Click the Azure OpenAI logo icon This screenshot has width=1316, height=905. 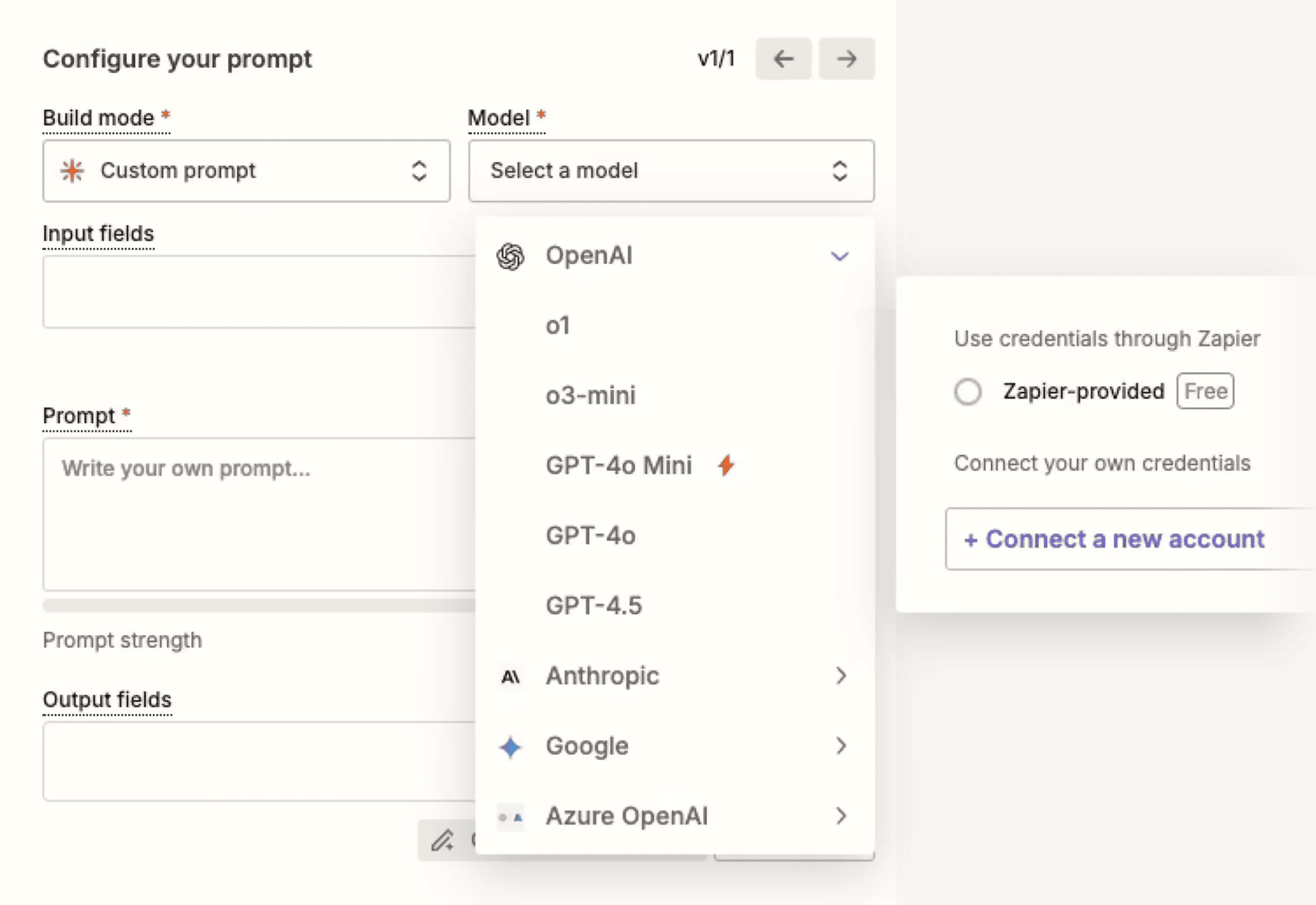[x=511, y=817]
